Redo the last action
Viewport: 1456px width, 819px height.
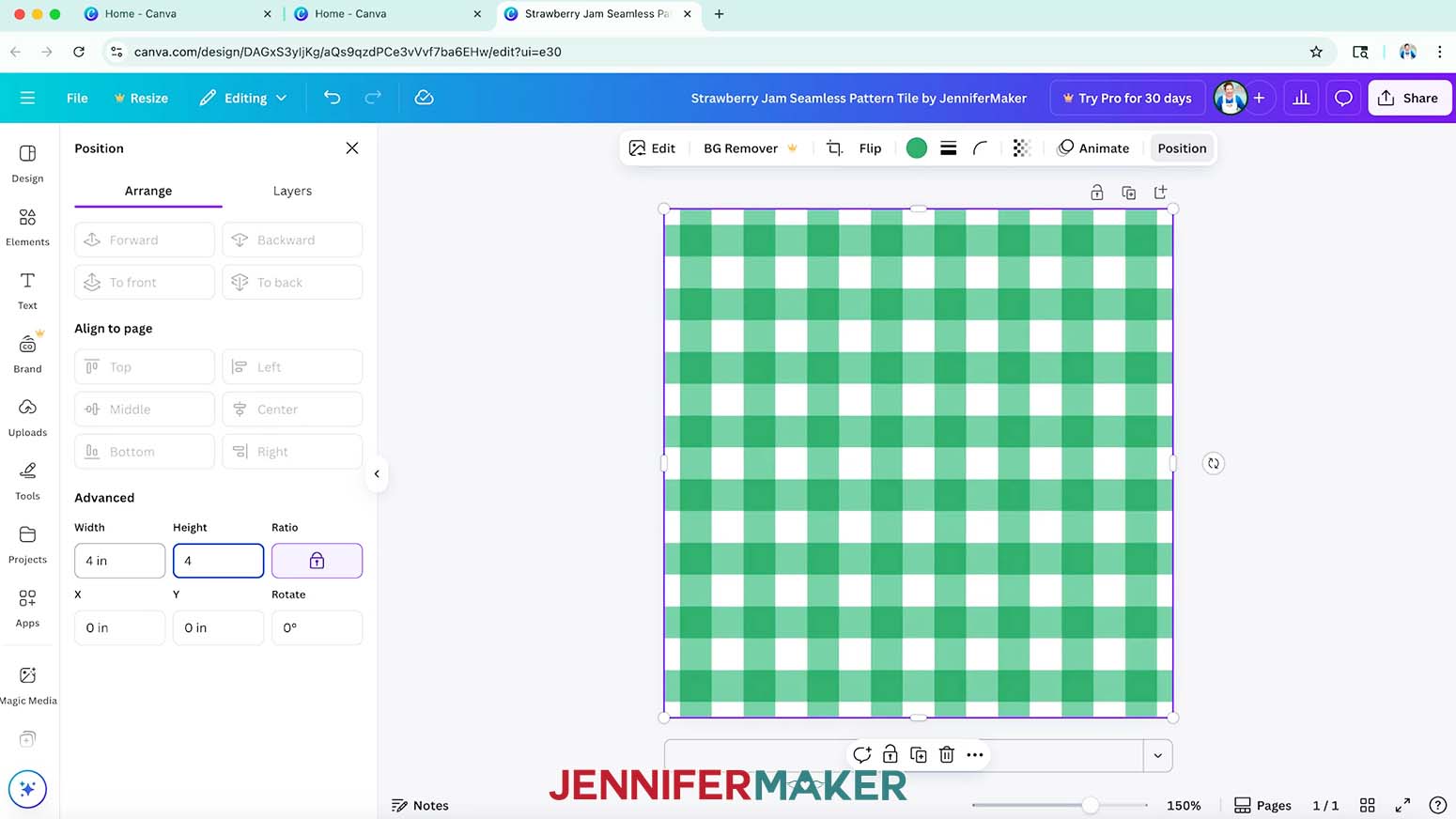(373, 98)
